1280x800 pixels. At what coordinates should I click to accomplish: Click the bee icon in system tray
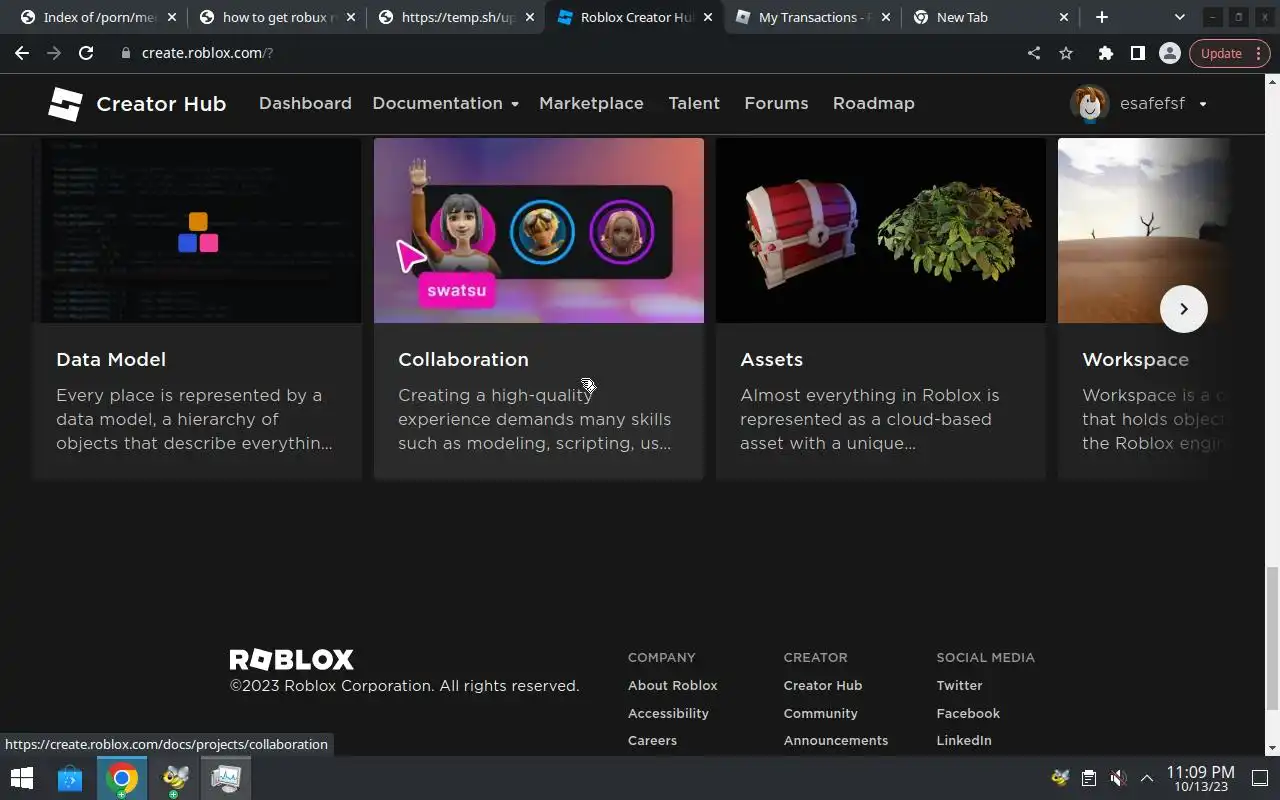1060,777
